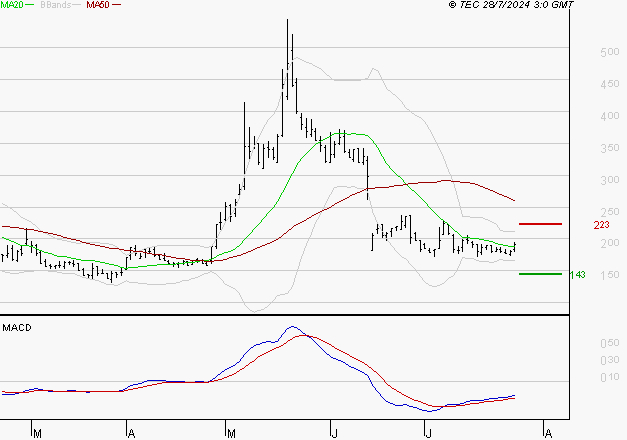Select the BBands legend label
627x440 pixels.
[56, 5]
